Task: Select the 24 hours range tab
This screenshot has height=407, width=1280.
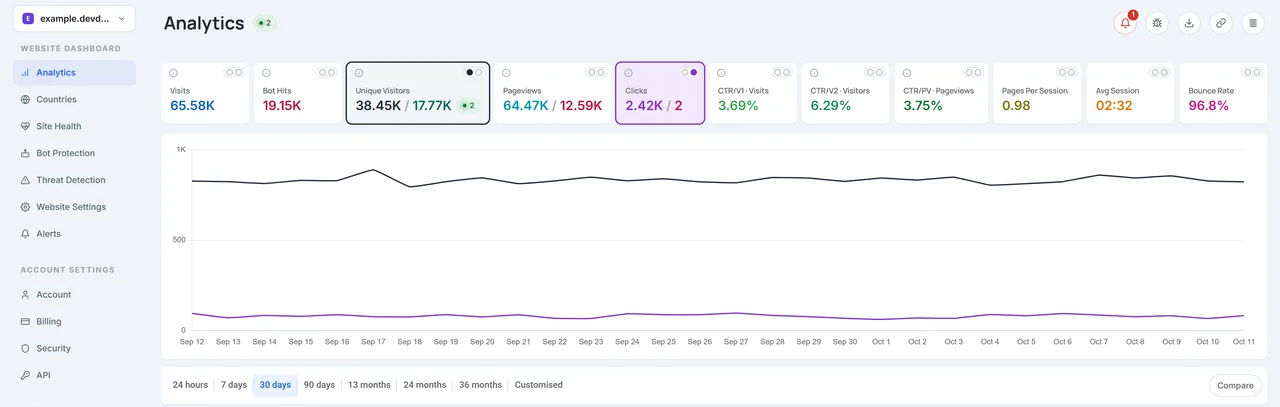Action: click(190, 385)
